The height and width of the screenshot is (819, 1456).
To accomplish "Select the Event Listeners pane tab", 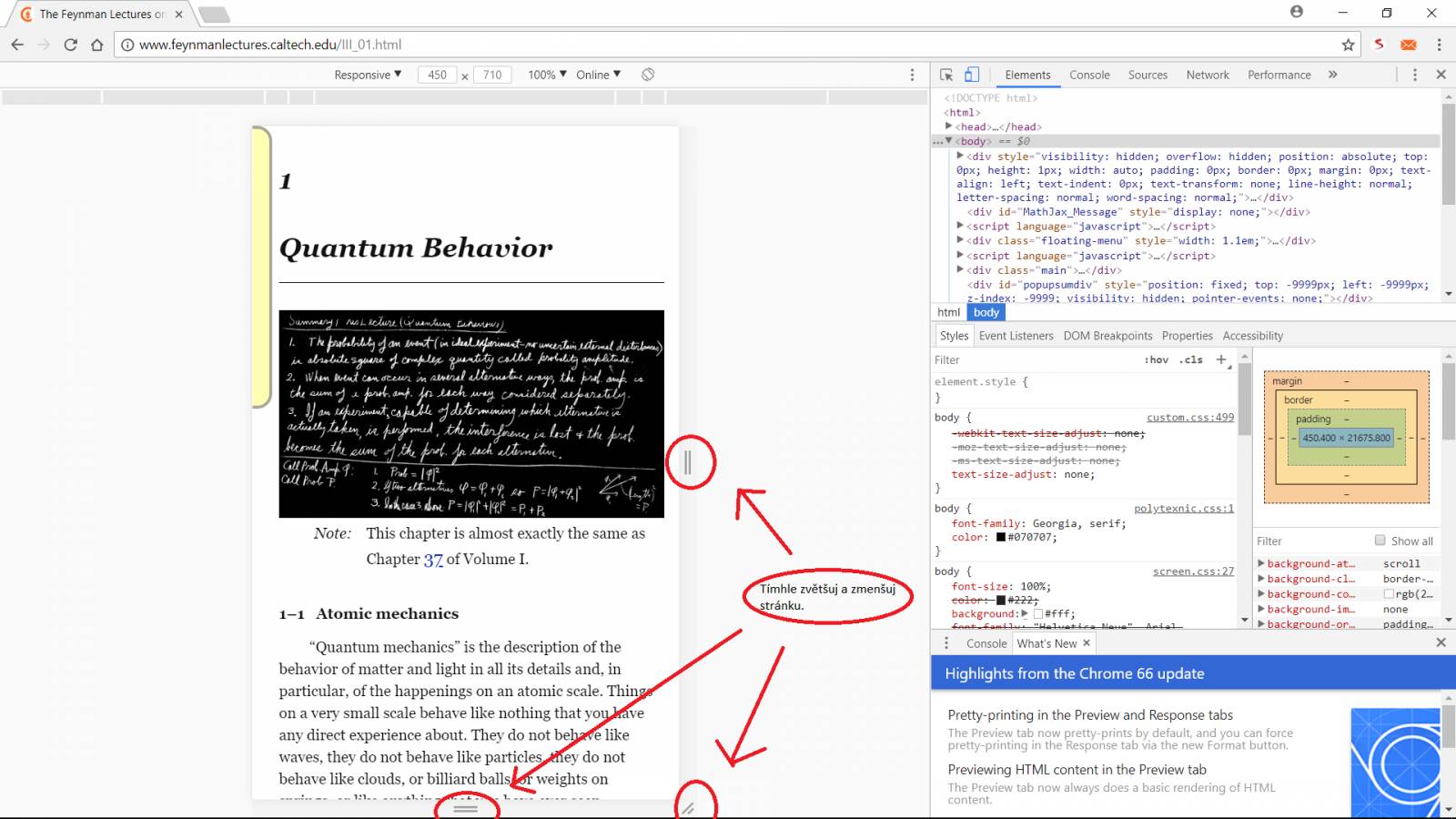I will (x=1016, y=336).
